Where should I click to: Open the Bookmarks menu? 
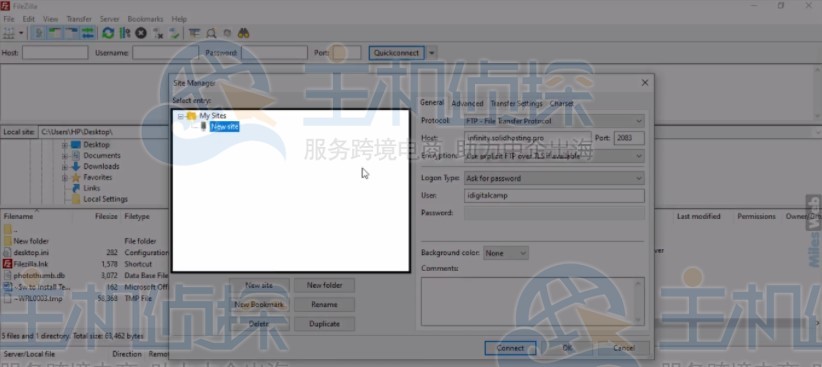click(145, 19)
